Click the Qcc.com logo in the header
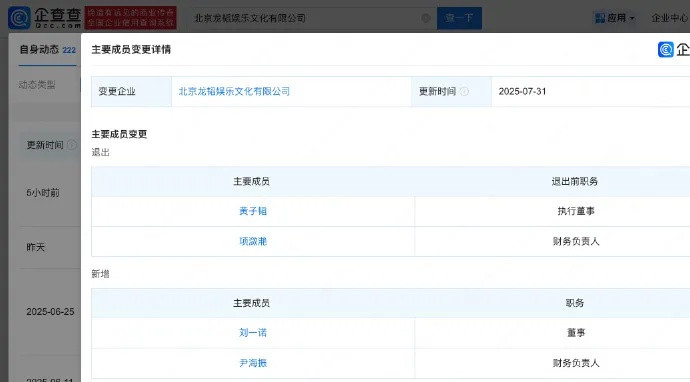 click(x=44, y=18)
